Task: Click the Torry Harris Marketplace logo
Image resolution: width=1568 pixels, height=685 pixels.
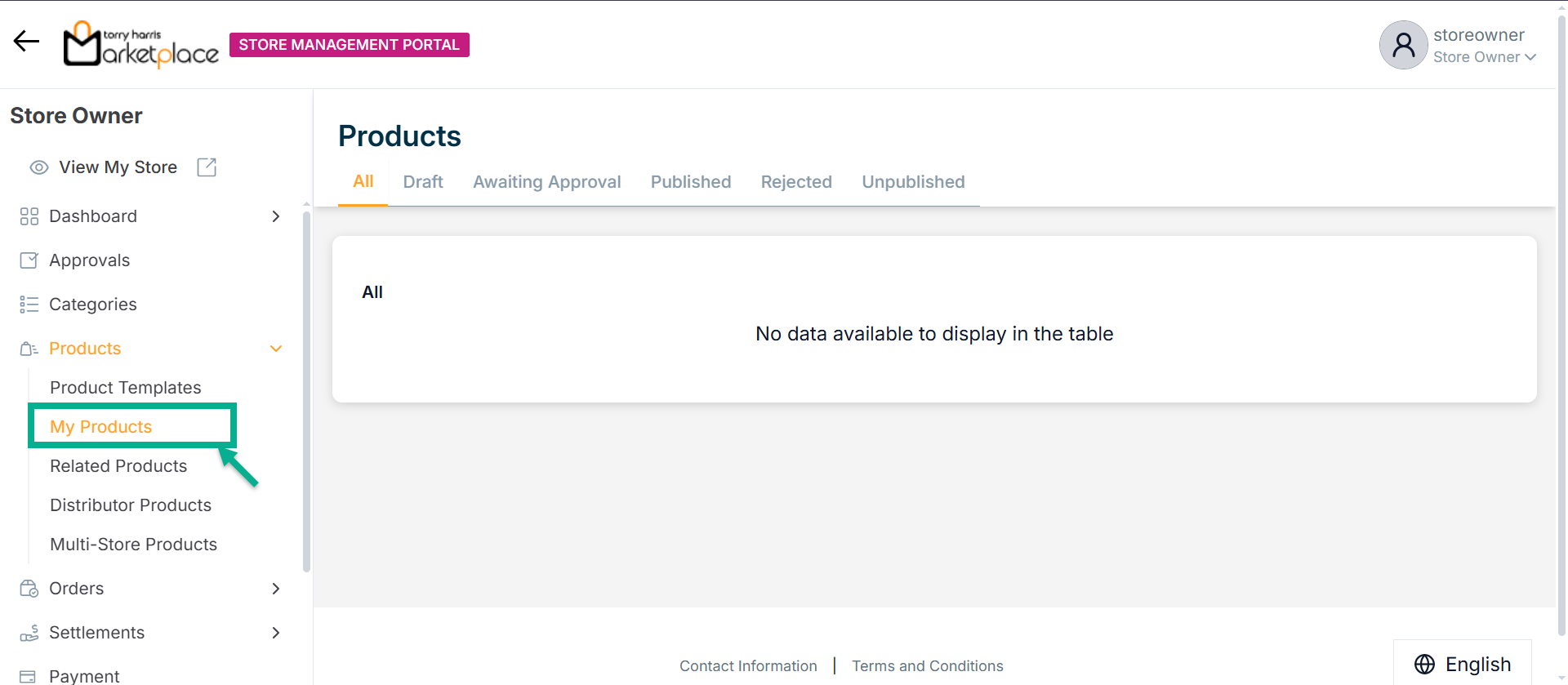Action: (x=141, y=45)
